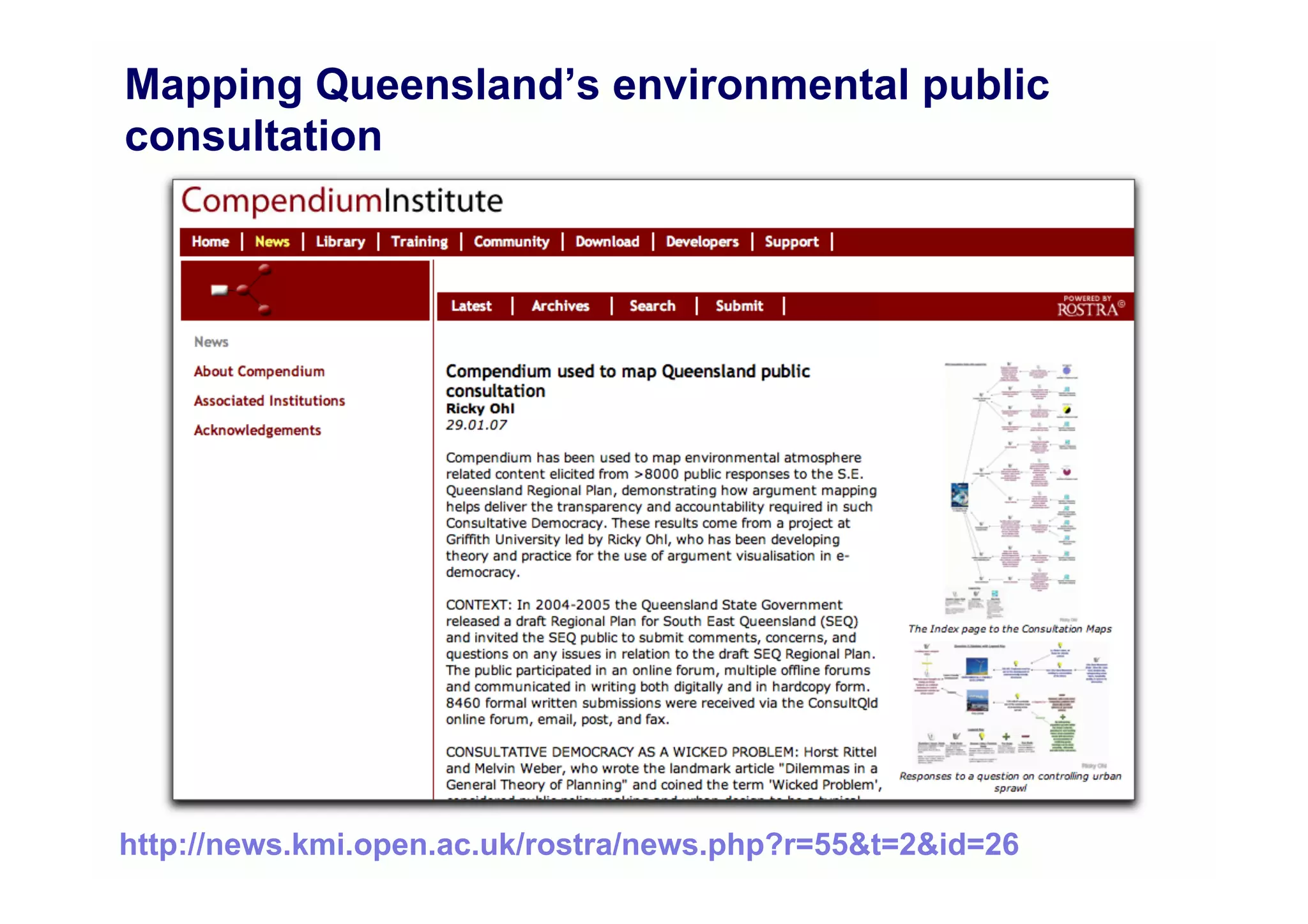Select the News menu item
This screenshot has height=924, width=1308.
click(272, 242)
